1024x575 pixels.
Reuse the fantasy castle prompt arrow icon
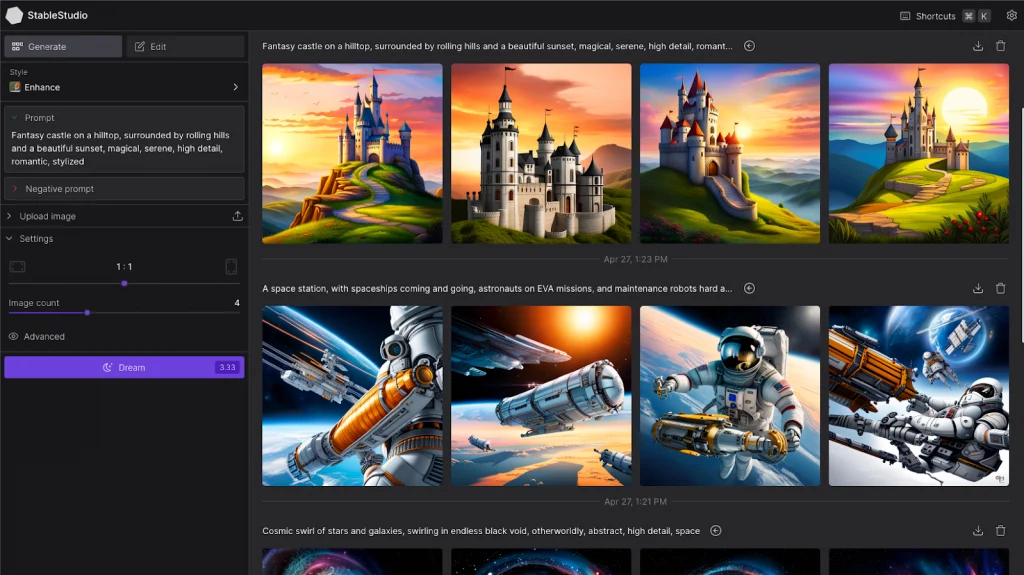click(x=749, y=46)
